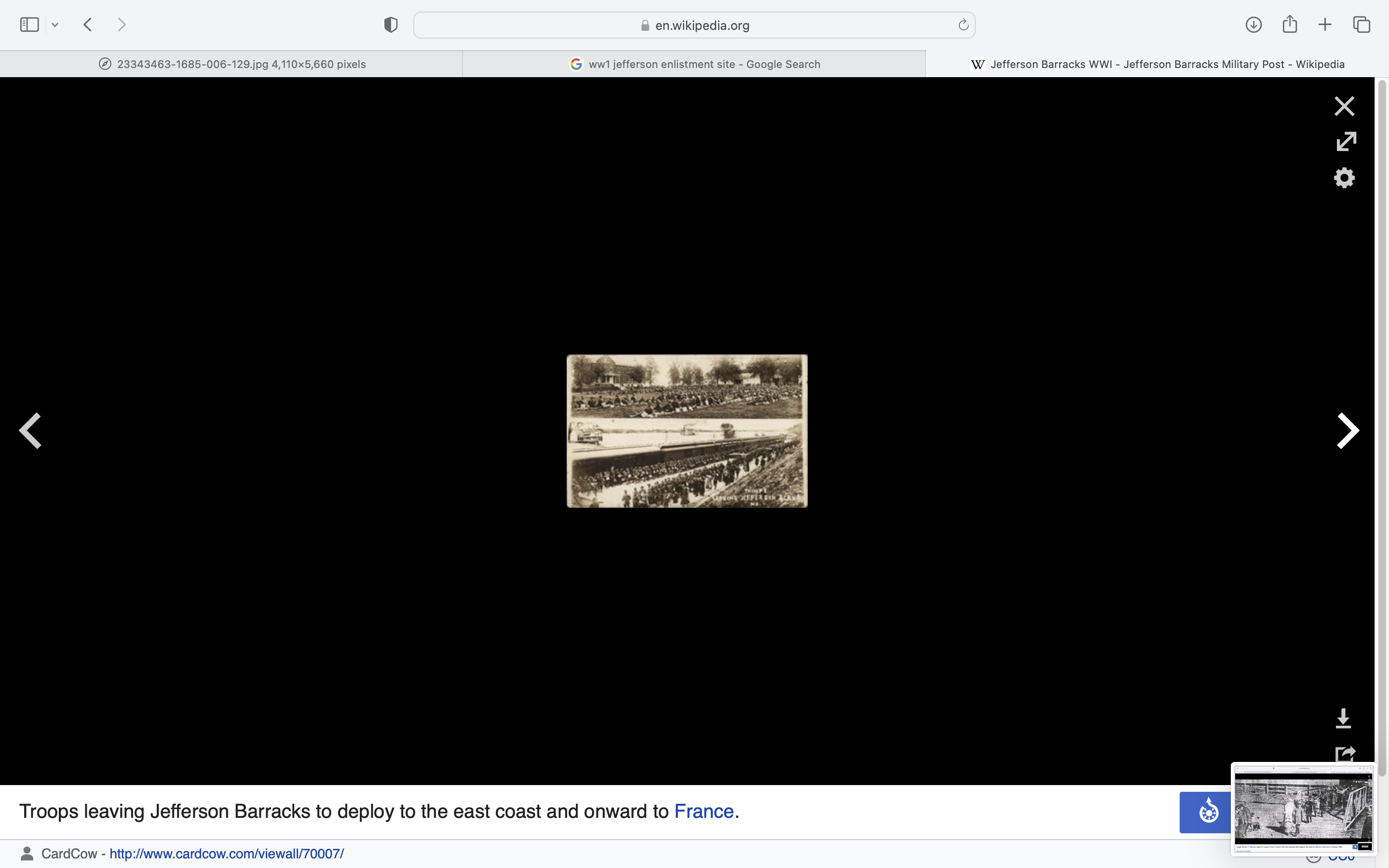This screenshot has height=868, width=1389.
Task: Reload the page from address bar
Action: click(x=963, y=25)
